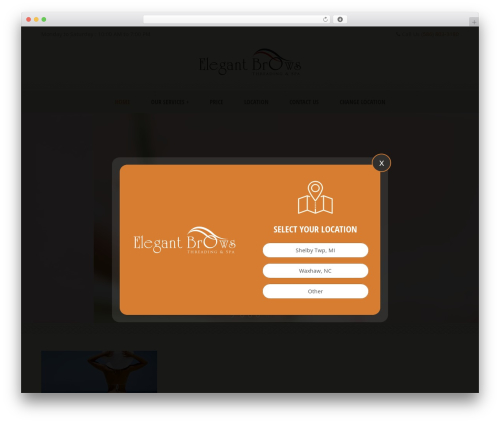
Task: Click the business hours text in top bar
Action: coord(95,34)
